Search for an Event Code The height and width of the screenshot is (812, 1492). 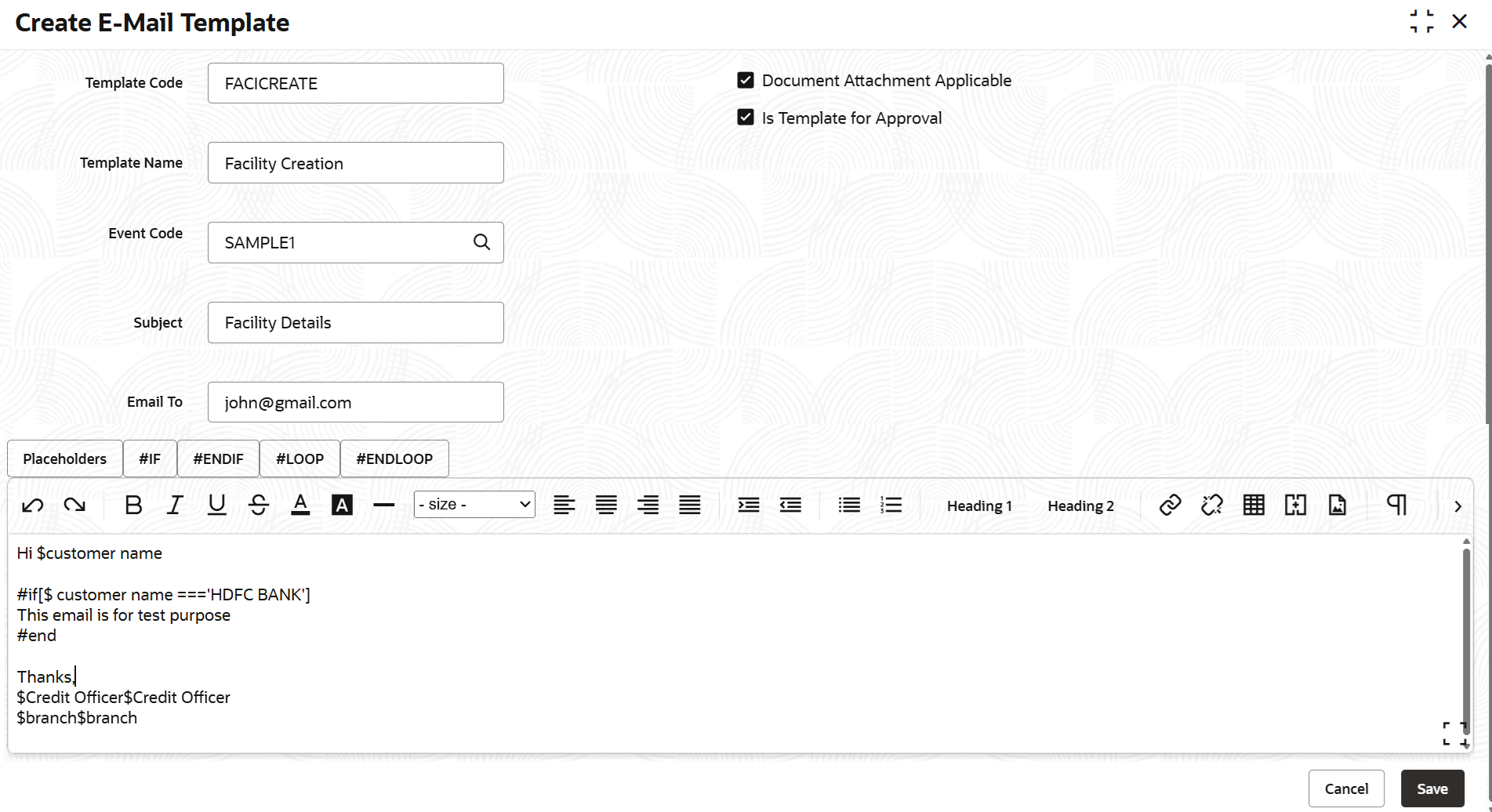482,242
